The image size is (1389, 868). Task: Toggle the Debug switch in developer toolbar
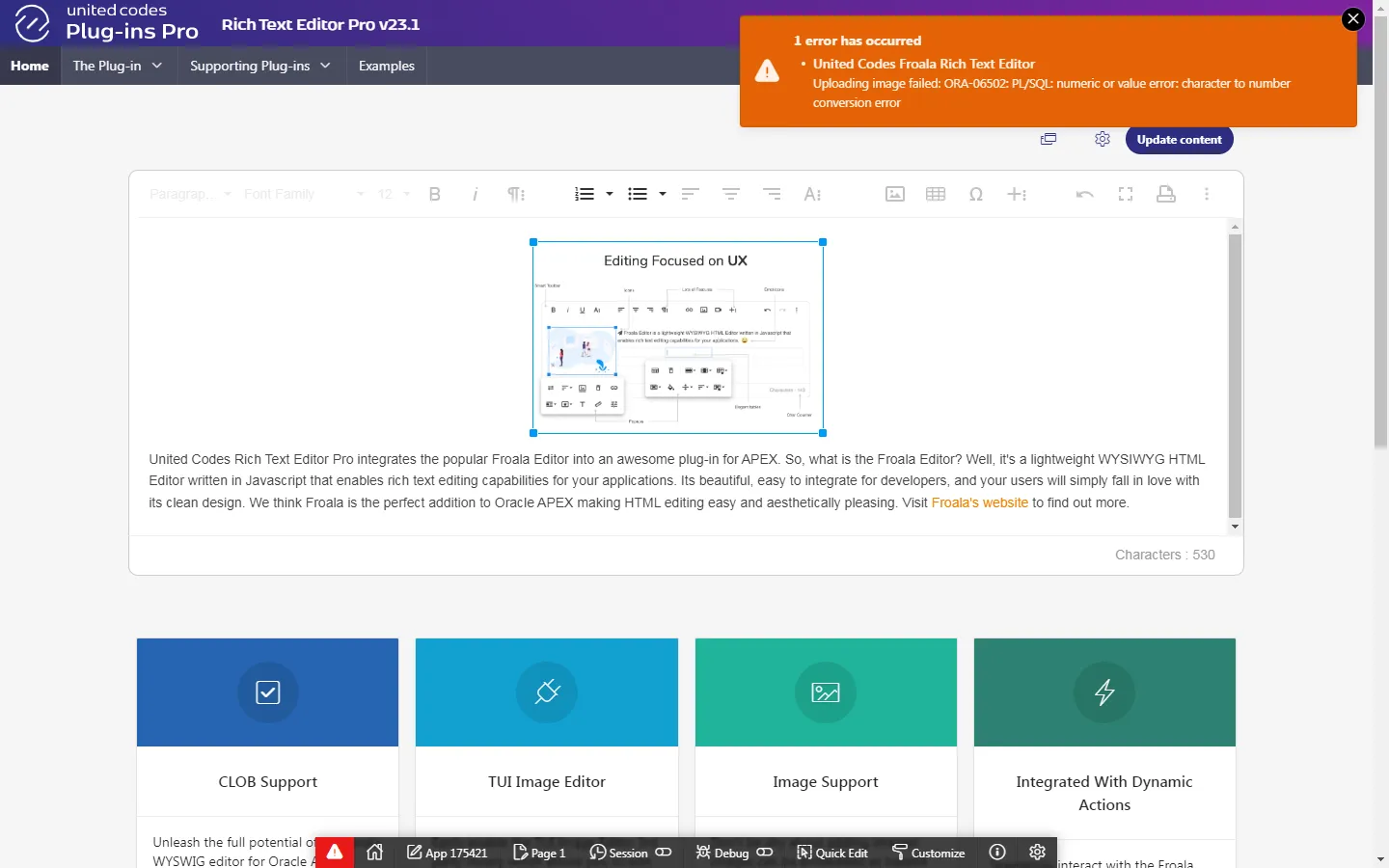click(x=765, y=853)
